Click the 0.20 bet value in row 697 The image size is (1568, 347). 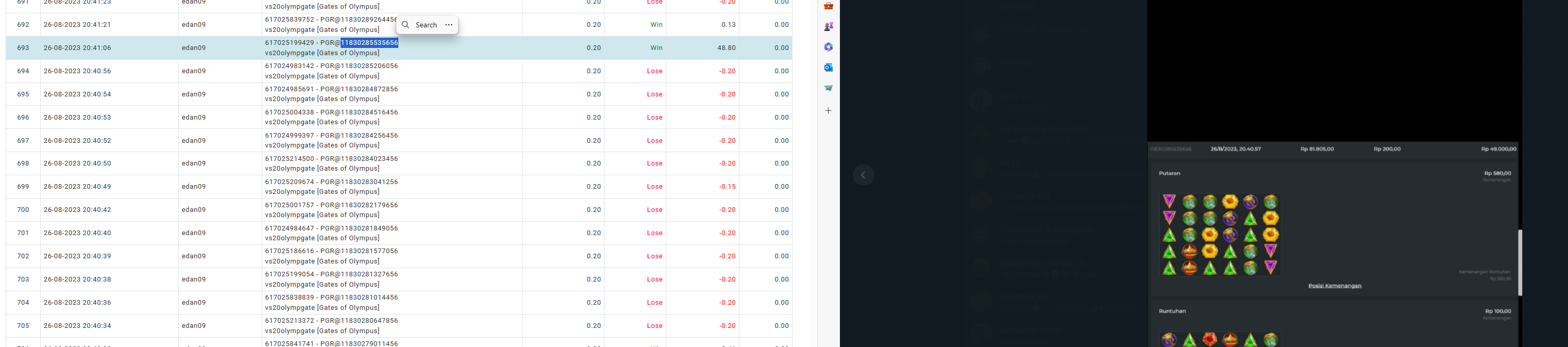pyautogui.click(x=594, y=141)
